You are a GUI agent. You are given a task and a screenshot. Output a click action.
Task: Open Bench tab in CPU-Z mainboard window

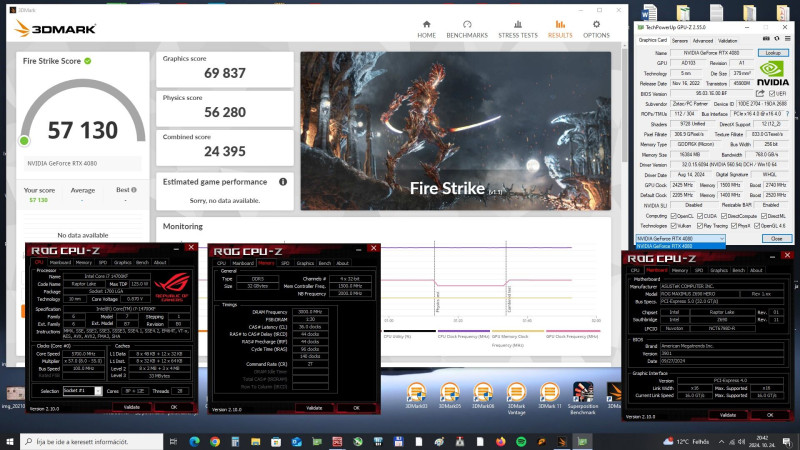(x=738, y=270)
